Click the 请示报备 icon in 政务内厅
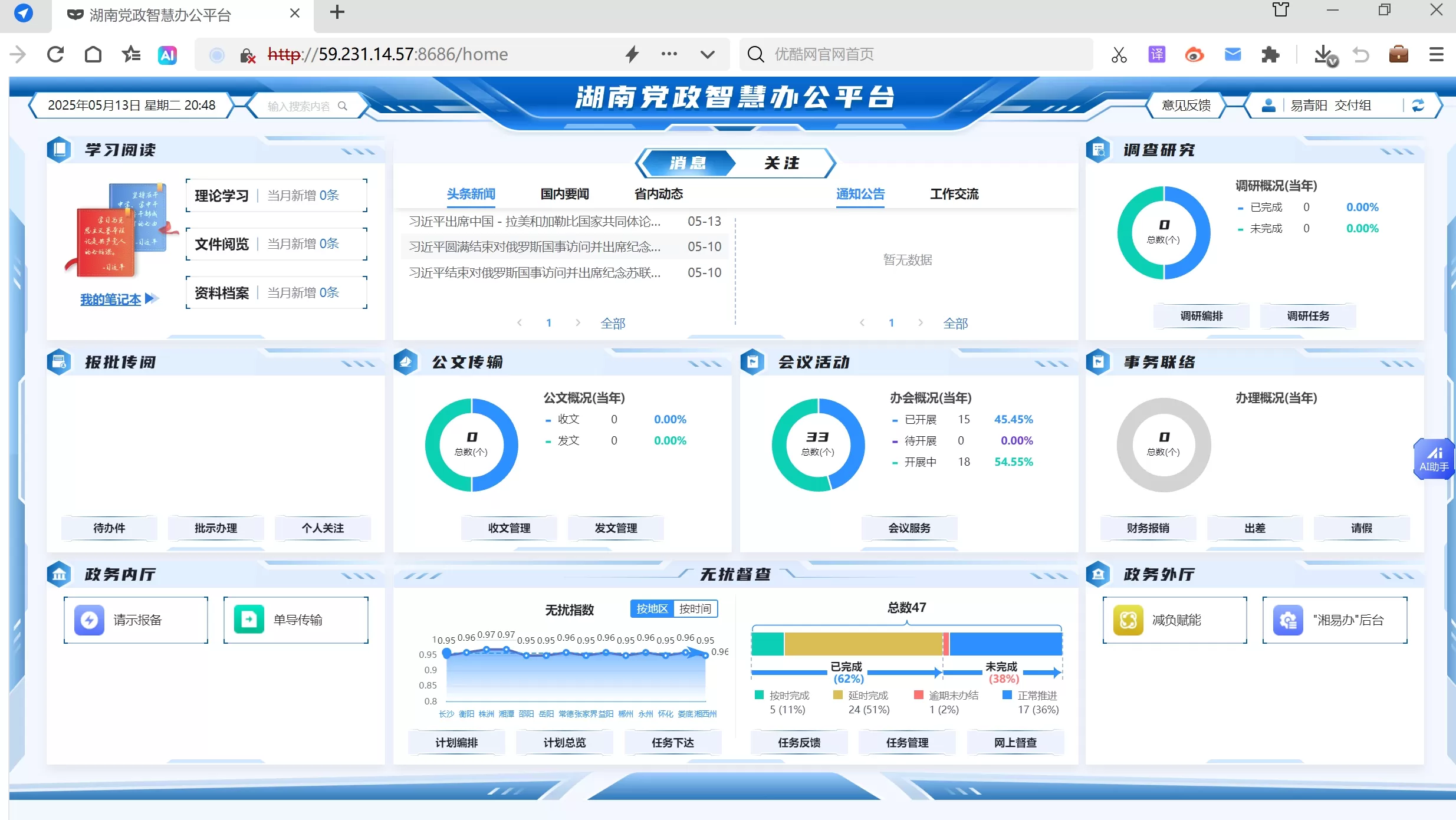The image size is (1456, 820). pyautogui.click(x=89, y=620)
